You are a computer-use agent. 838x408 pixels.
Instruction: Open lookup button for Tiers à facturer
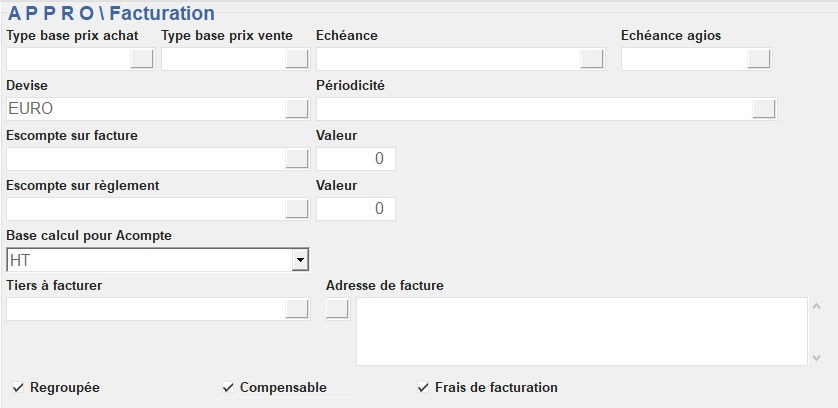coord(297,309)
